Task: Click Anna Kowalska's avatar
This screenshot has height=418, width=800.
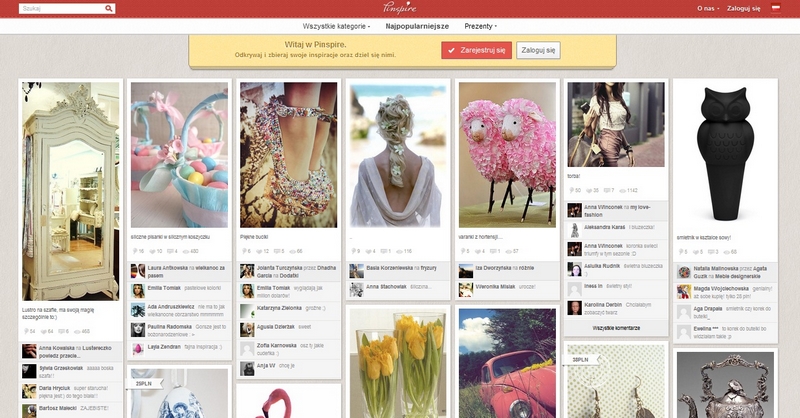Action: tap(29, 351)
